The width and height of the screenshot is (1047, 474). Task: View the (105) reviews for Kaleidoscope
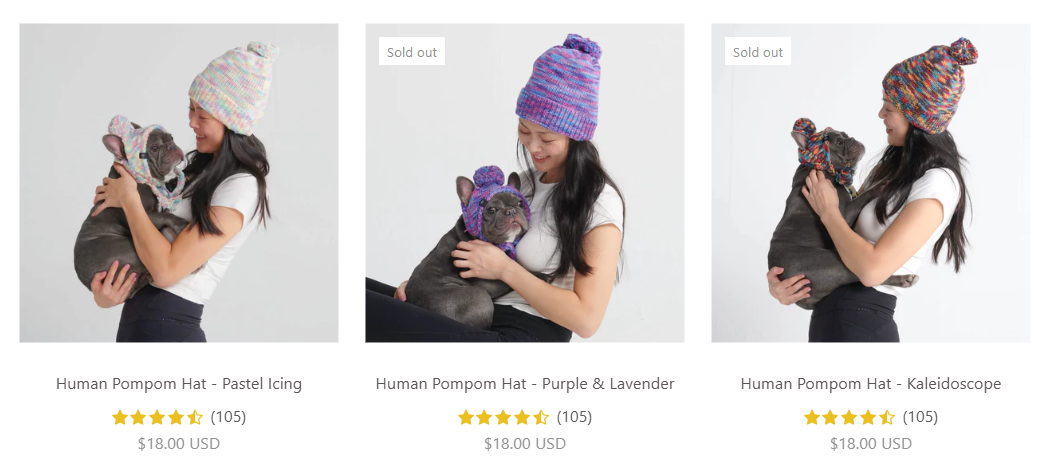coord(920,417)
